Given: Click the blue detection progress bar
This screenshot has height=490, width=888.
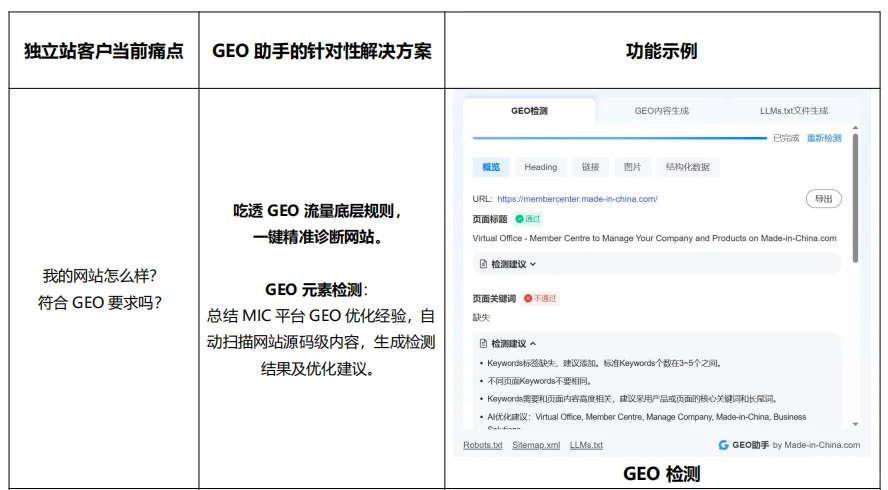Looking at the screenshot, I should pos(620,138).
